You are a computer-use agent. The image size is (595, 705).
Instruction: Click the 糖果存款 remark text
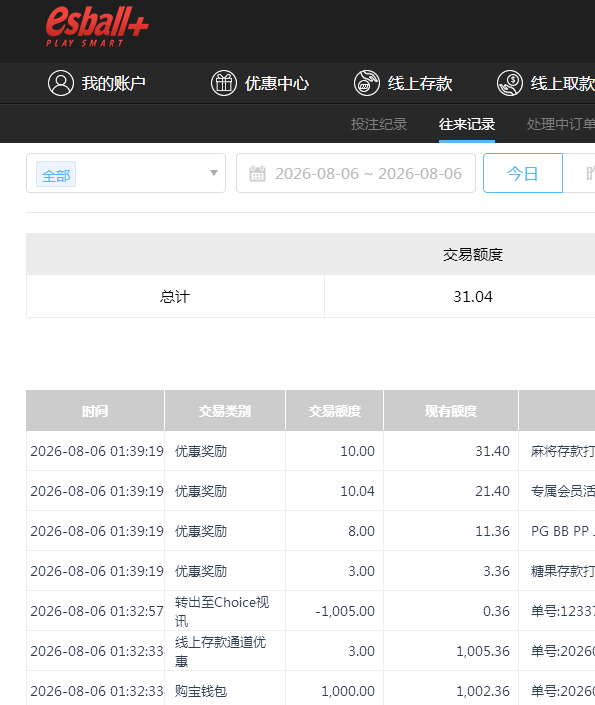[x=563, y=571]
